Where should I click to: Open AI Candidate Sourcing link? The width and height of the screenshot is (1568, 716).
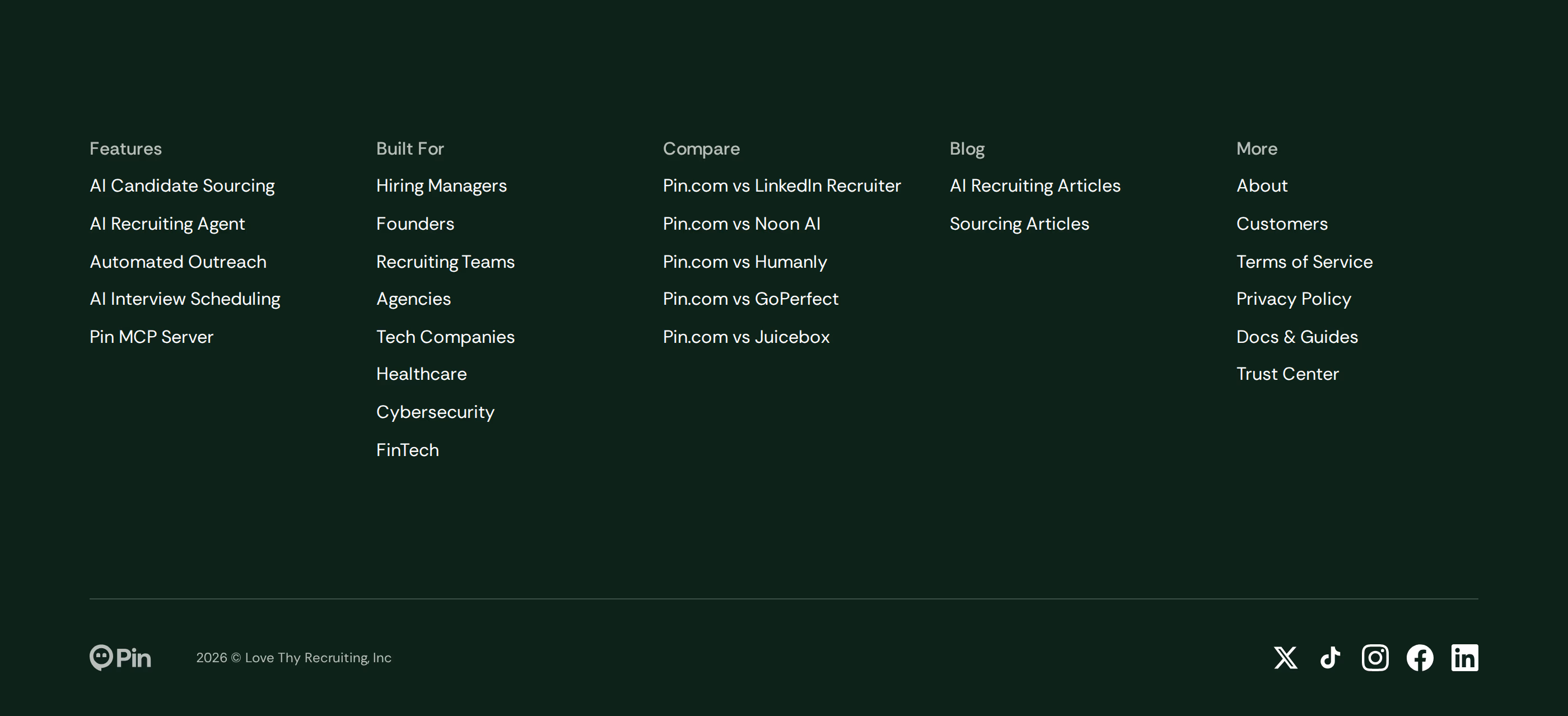pyautogui.click(x=182, y=185)
